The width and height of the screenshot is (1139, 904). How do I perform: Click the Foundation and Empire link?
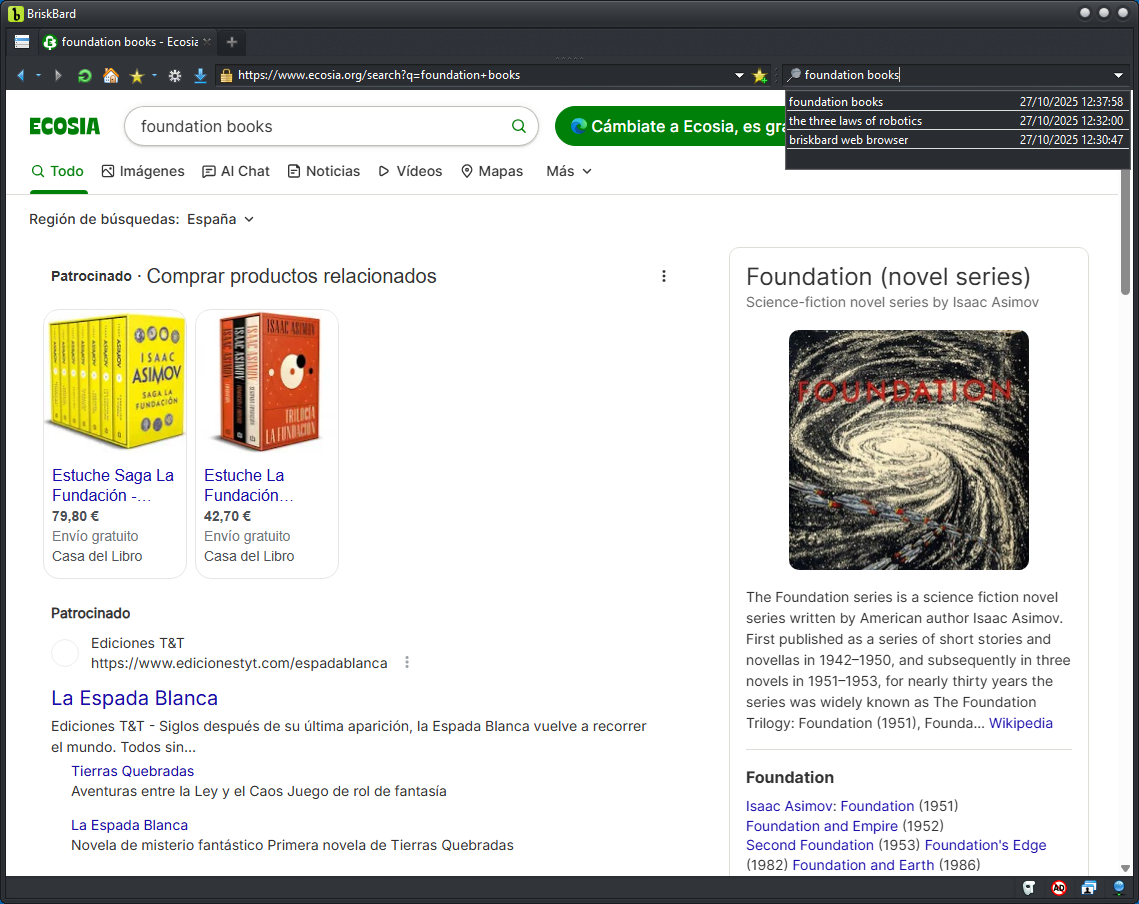[821, 826]
